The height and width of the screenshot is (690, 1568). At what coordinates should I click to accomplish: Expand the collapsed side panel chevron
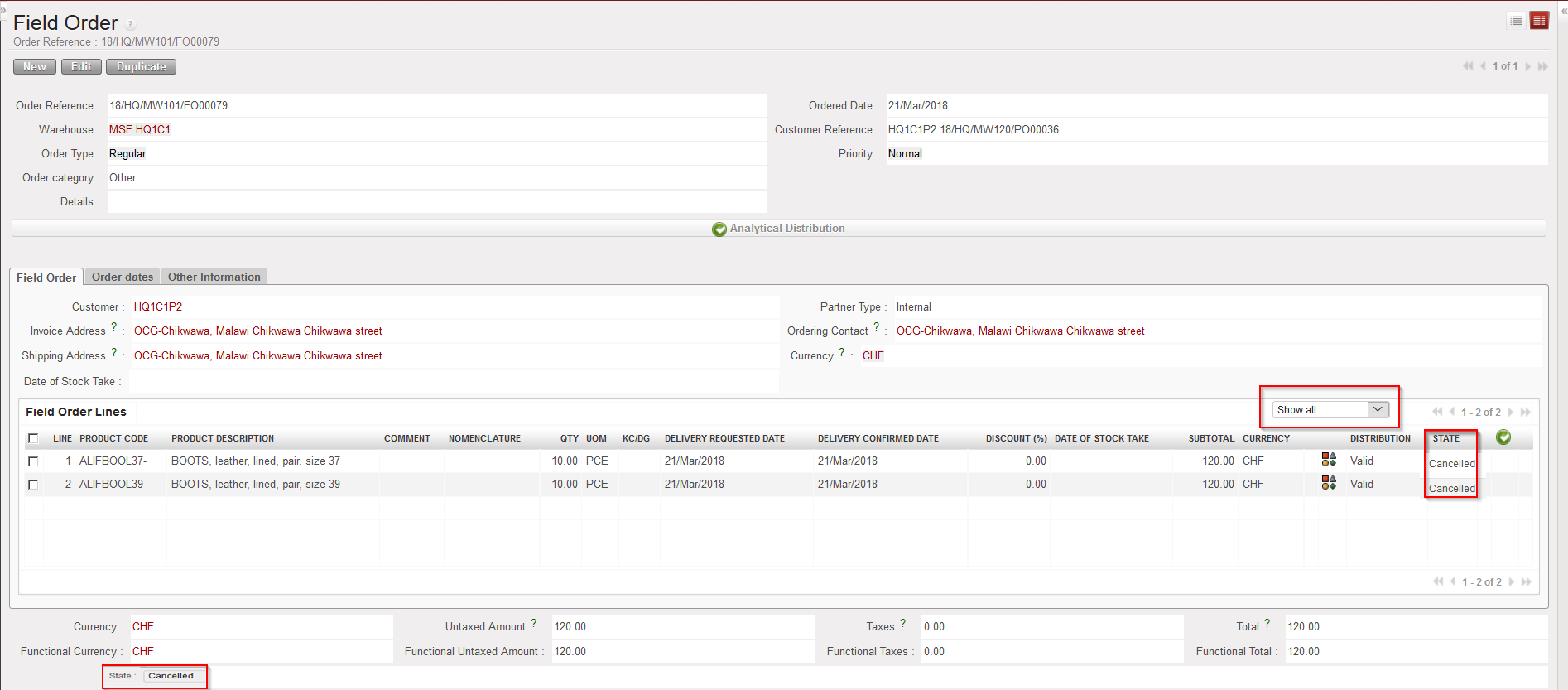click(3, 10)
